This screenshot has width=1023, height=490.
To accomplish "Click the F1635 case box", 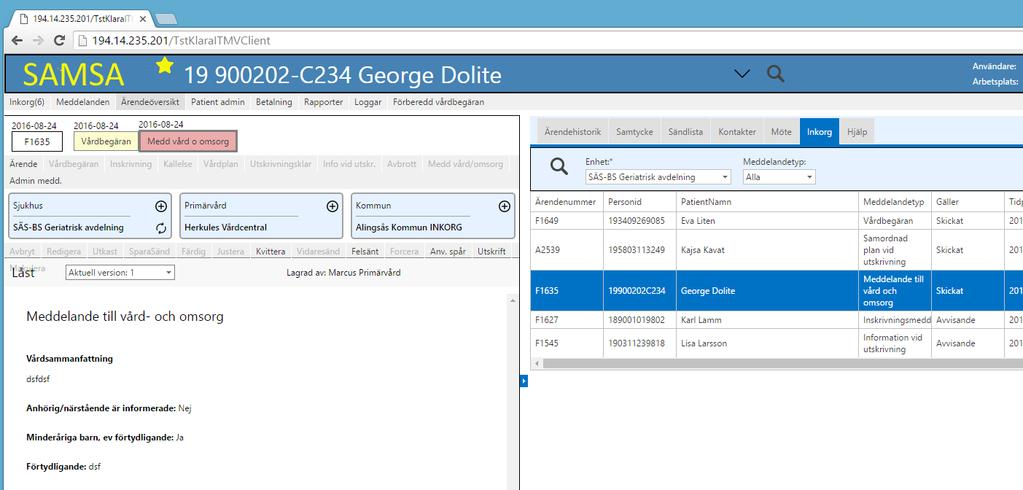I will (x=37, y=142).
